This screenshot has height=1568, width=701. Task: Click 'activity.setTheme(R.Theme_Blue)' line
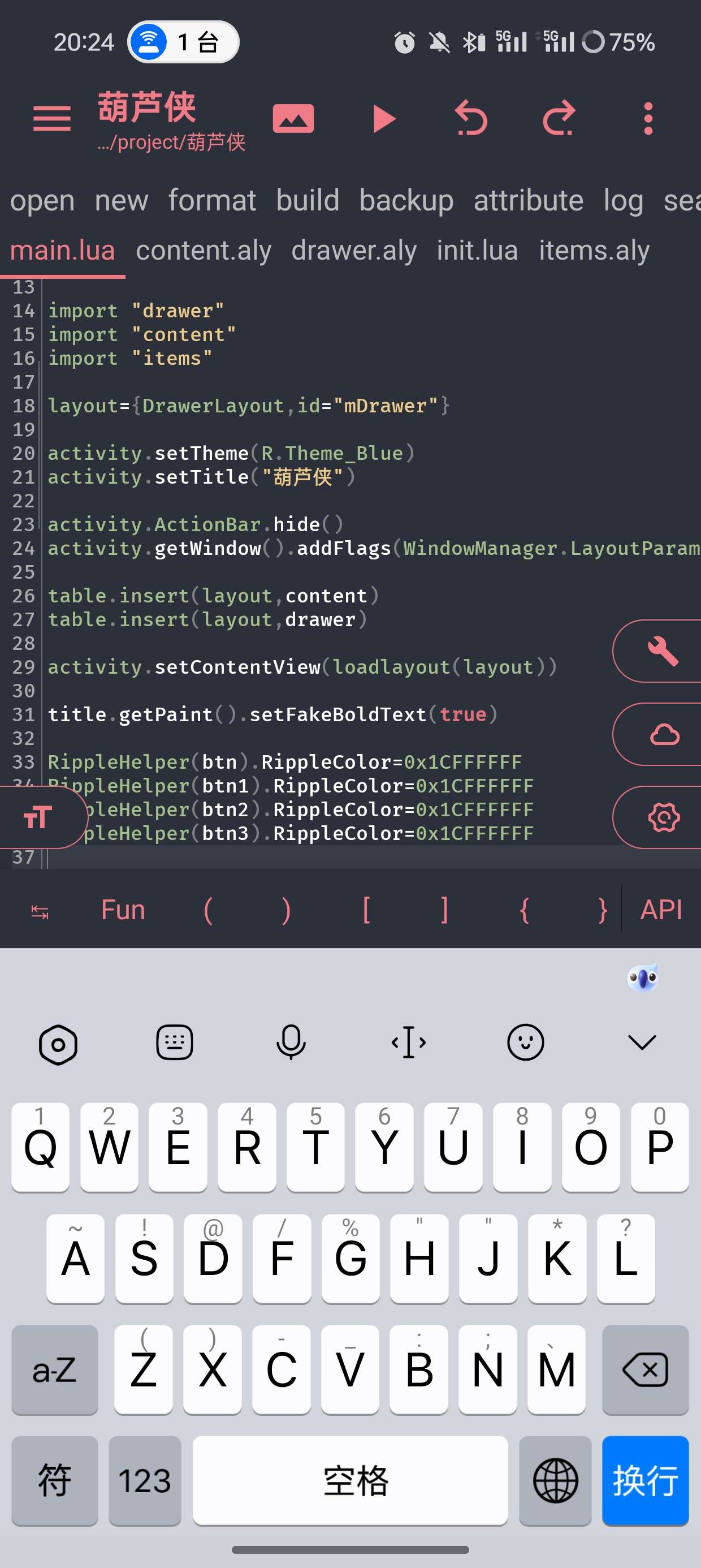(231, 453)
